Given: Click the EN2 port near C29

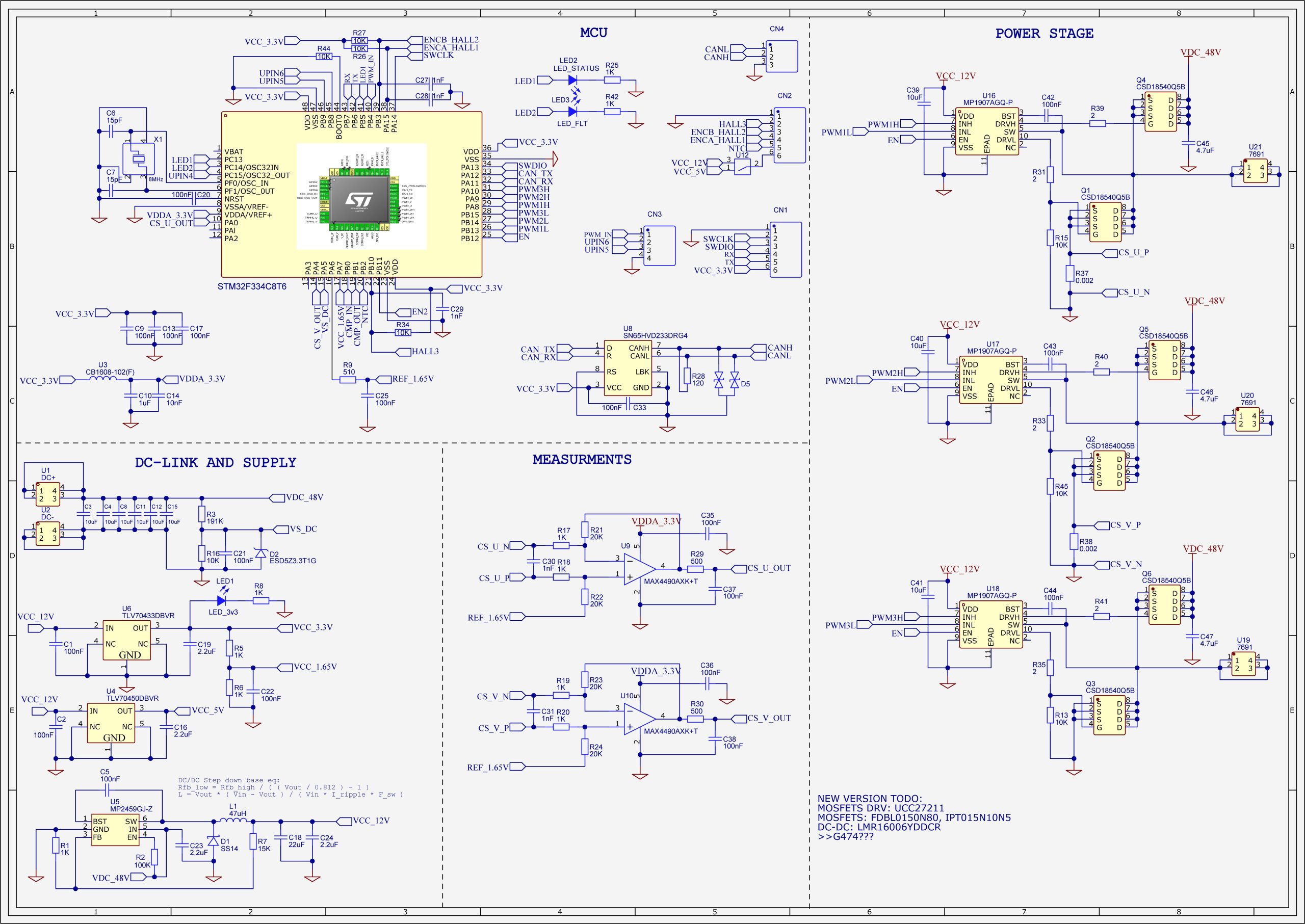Looking at the screenshot, I should click(412, 312).
